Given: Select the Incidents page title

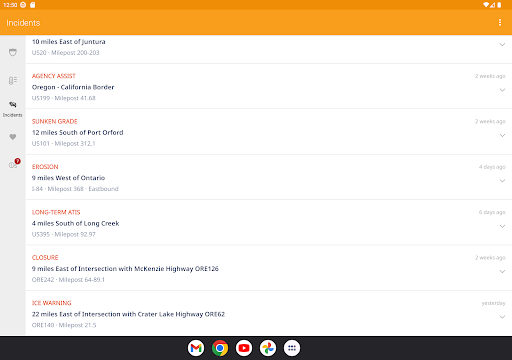Looking at the screenshot, I should click(23, 23).
